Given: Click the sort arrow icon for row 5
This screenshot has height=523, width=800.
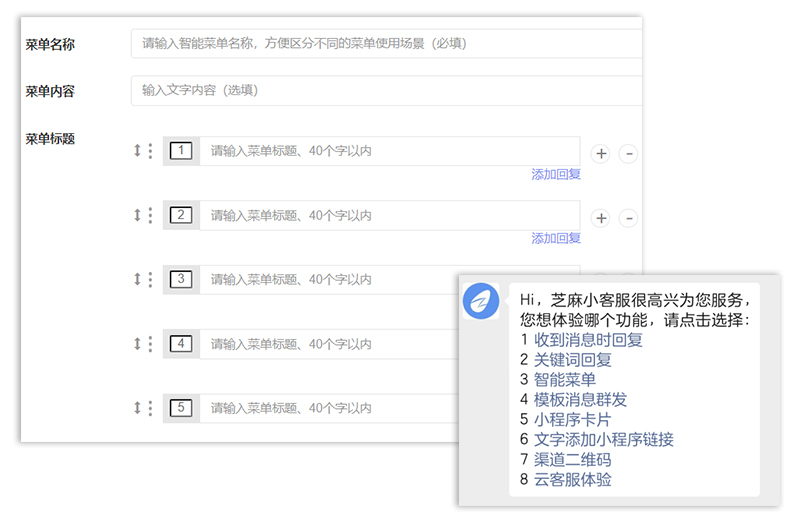Looking at the screenshot, I should (x=137, y=408).
